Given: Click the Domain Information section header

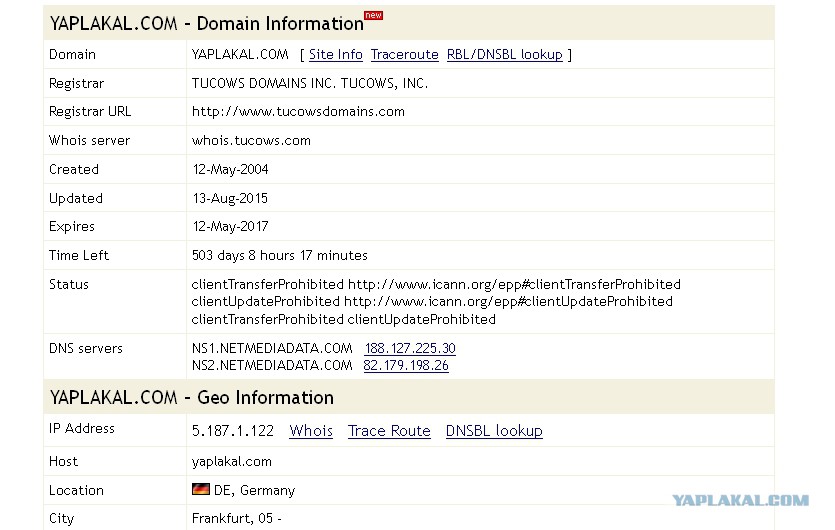Looking at the screenshot, I should click(409, 23).
